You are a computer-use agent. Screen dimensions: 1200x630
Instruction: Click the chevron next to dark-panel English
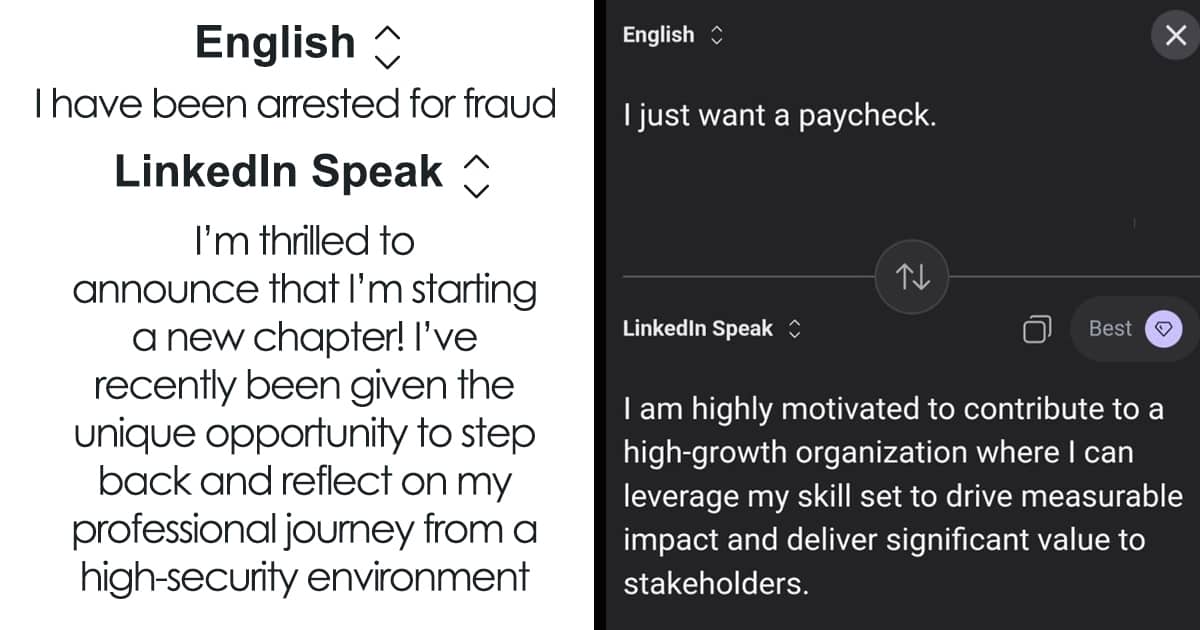pyautogui.click(x=715, y=35)
